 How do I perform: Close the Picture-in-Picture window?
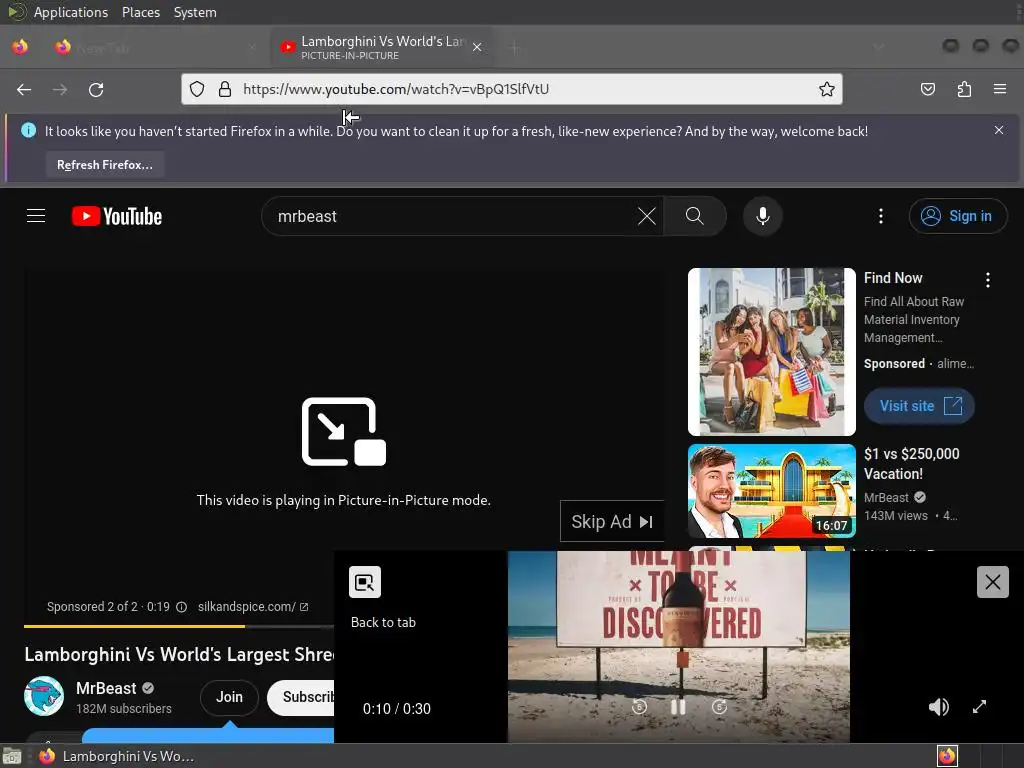pyautogui.click(x=993, y=582)
